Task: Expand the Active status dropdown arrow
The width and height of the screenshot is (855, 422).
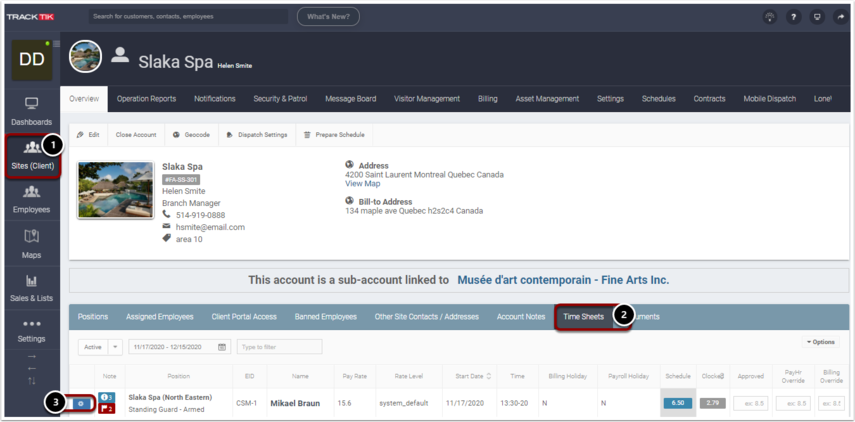Action: 116,347
